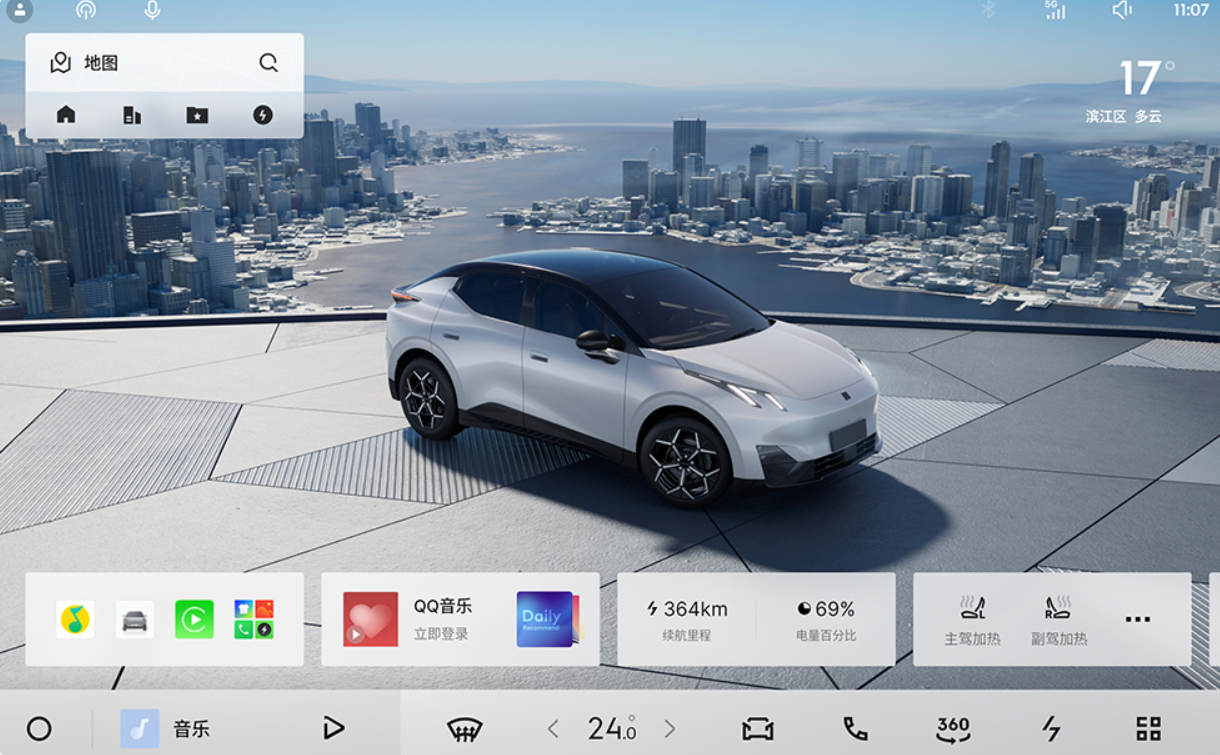Toggle 主驾加热 driver seat heating
The image size is (1220, 755).
[972, 620]
